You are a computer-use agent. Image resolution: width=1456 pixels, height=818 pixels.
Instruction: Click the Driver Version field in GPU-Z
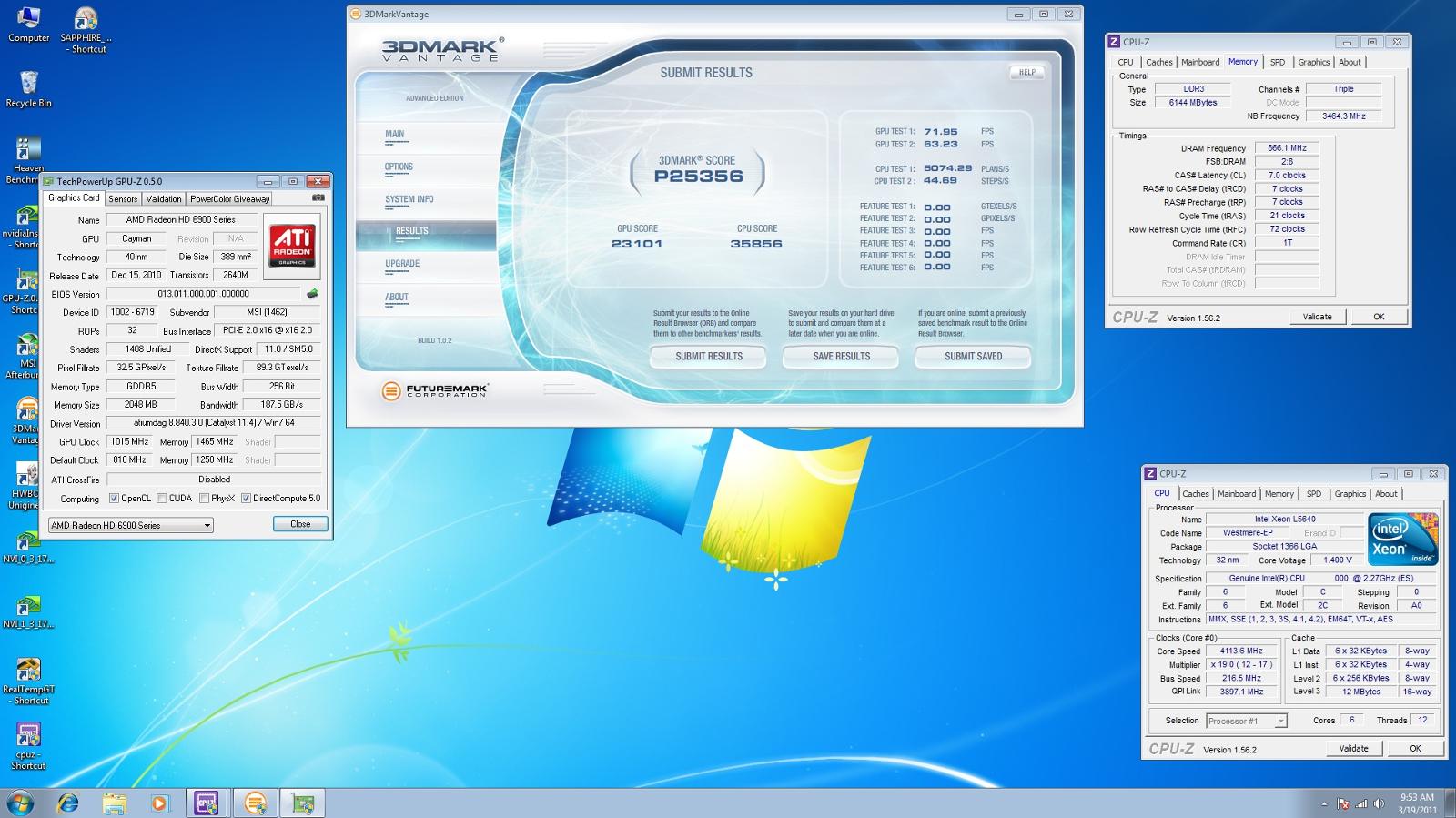click(x=214, y=423)
